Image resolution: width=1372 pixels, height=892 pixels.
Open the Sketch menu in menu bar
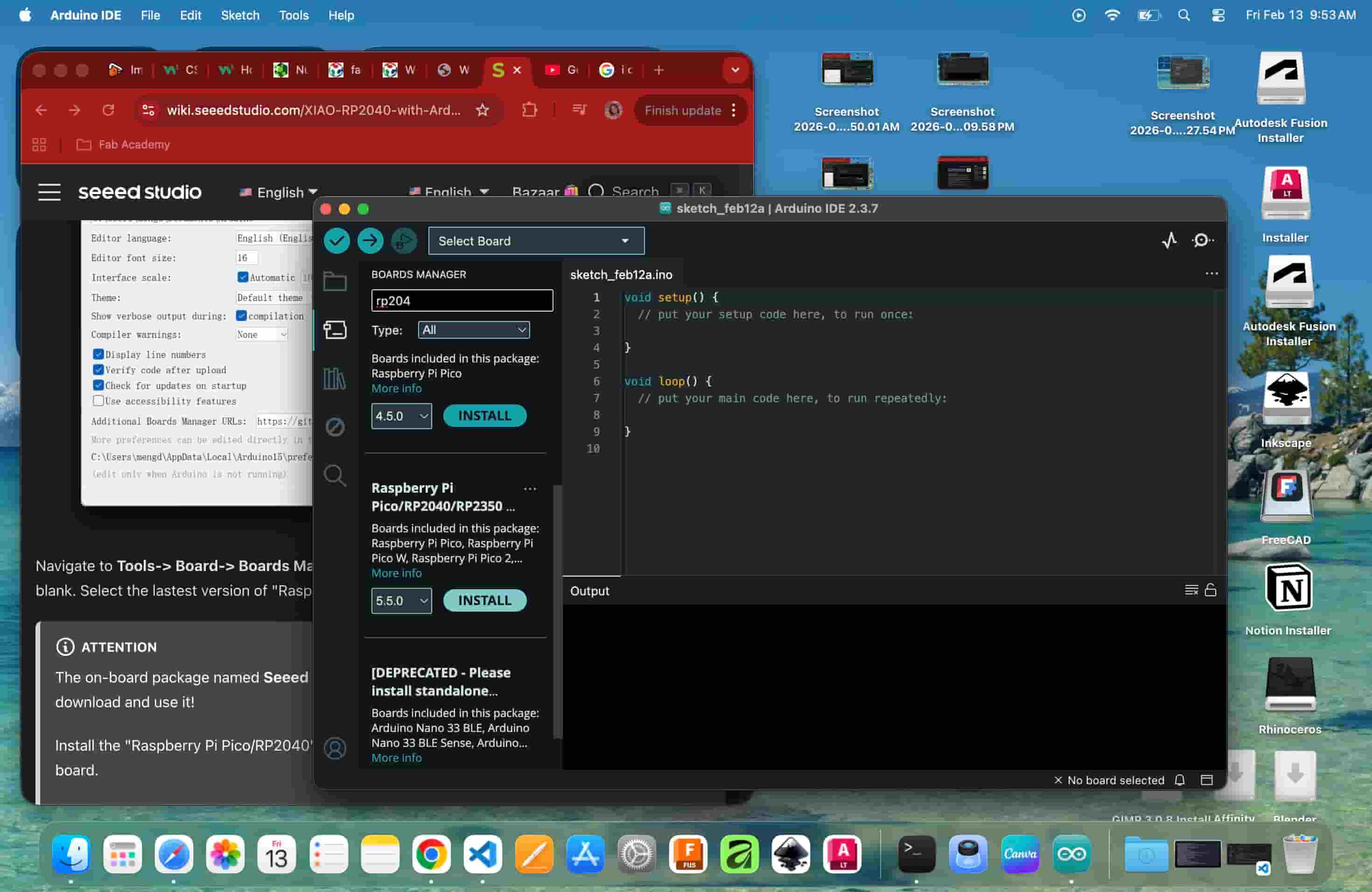pyautogui.click(x=240, y=15)
